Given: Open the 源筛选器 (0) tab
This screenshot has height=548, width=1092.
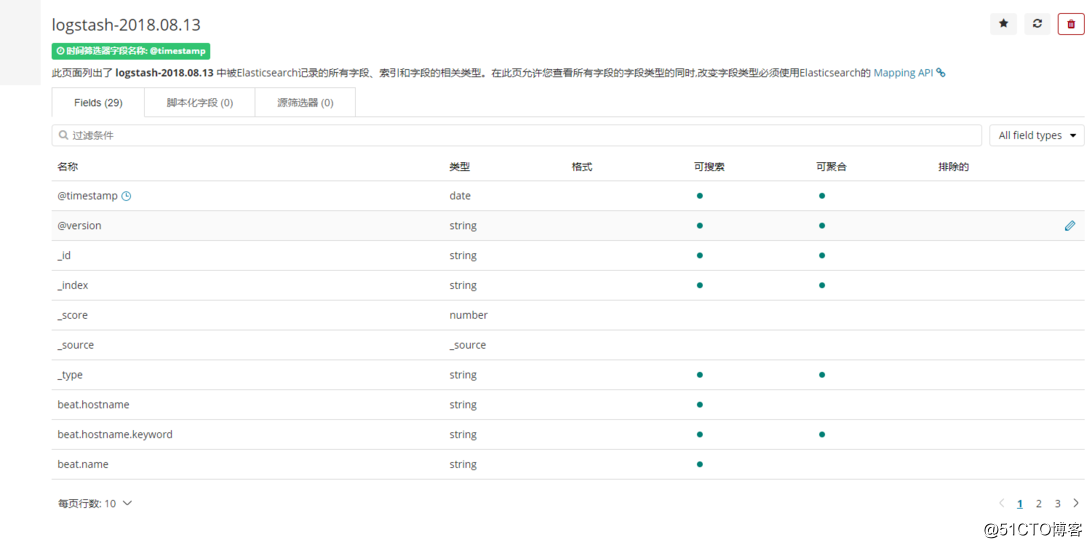Looking at the screenshot, I should [305, 102].
